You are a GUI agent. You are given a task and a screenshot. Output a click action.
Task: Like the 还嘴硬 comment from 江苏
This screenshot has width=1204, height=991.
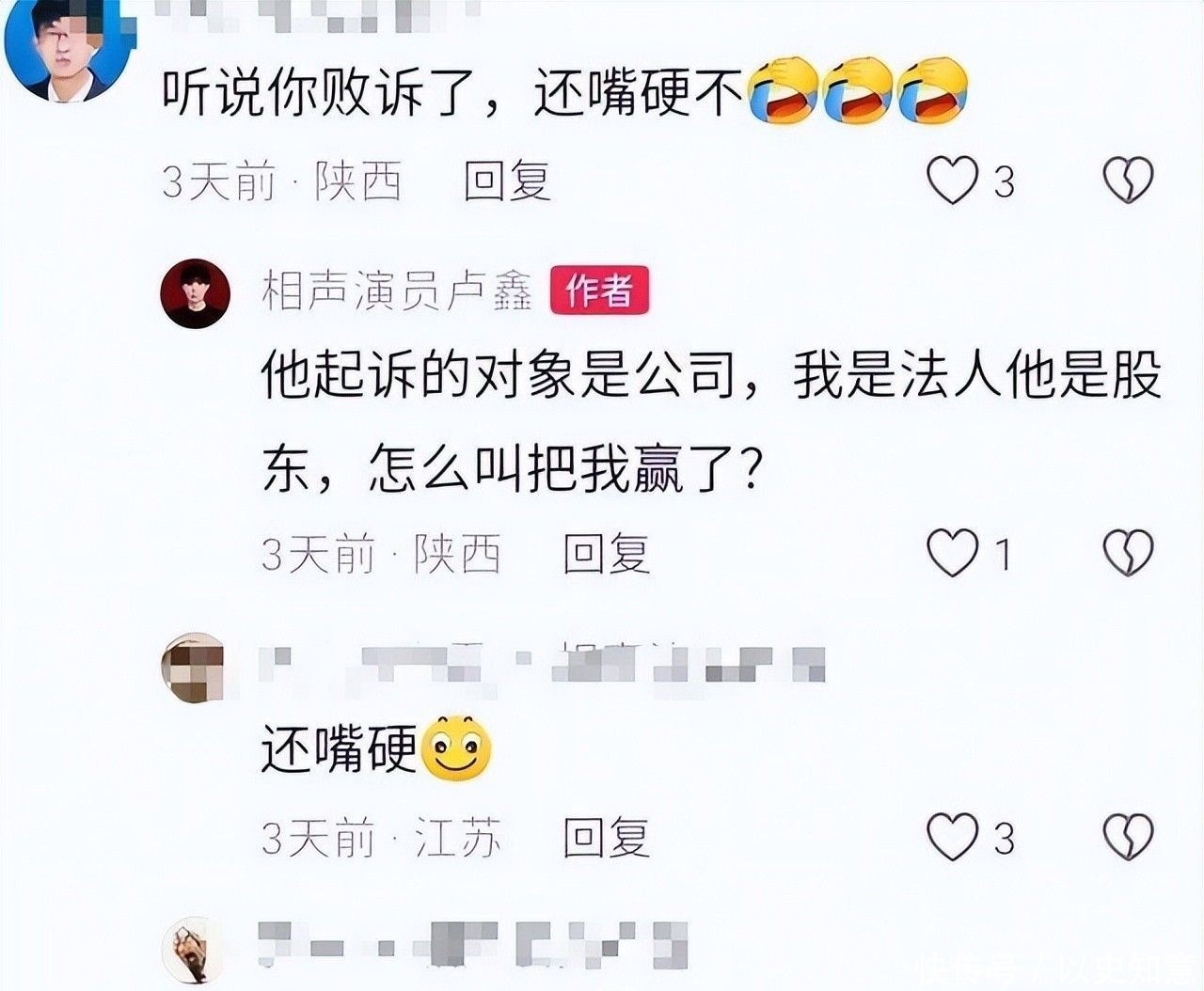click(953, 836)
